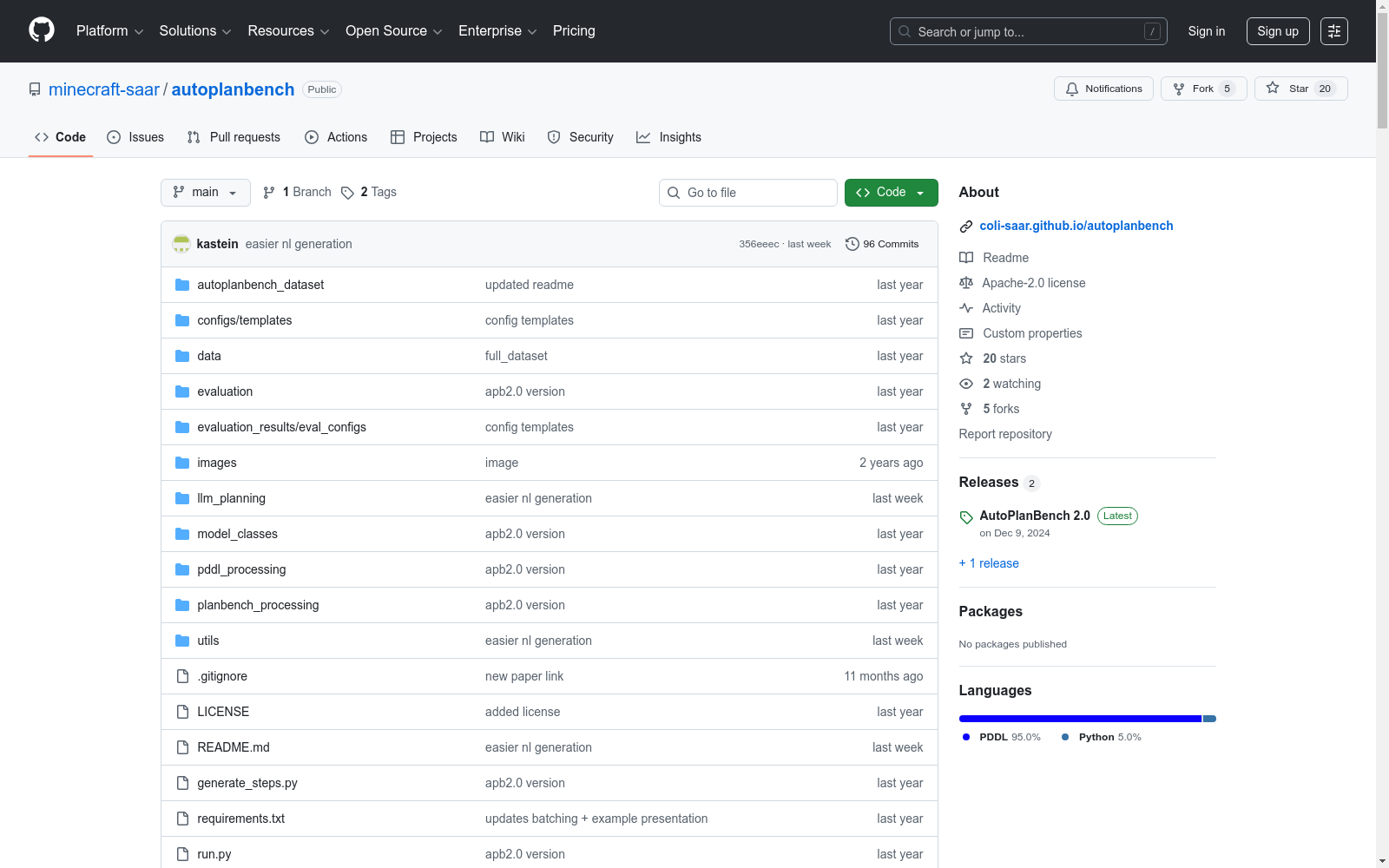Open the 96 Commits link
1389x868 pixels.
coord(882,244)
